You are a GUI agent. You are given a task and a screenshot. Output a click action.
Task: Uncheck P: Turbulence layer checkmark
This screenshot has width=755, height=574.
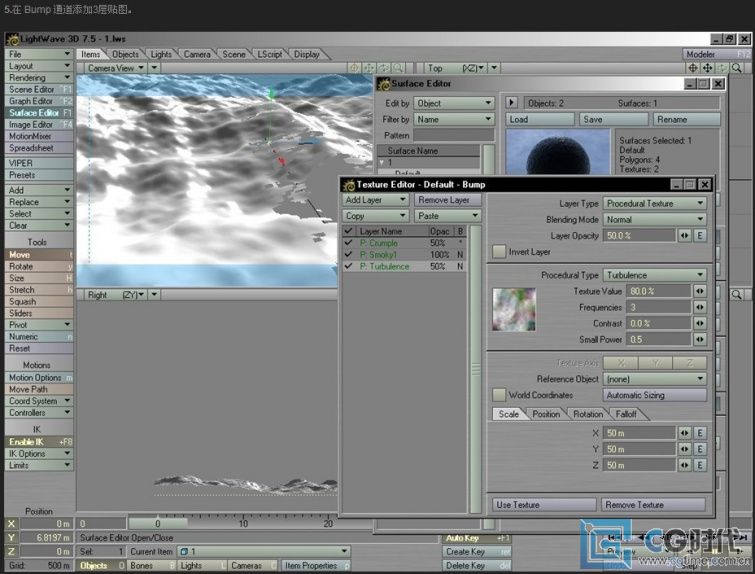coord(349,266)
